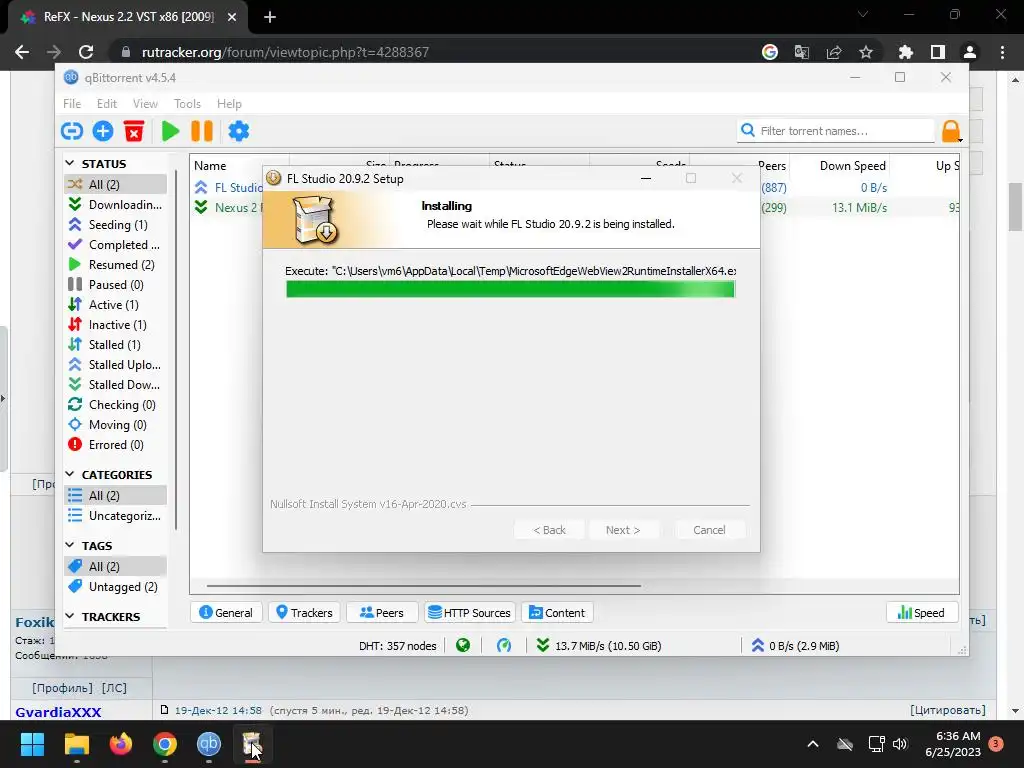Click the Translate page icon in address bar
1024x768 pixels.
[x=802, y=52]
